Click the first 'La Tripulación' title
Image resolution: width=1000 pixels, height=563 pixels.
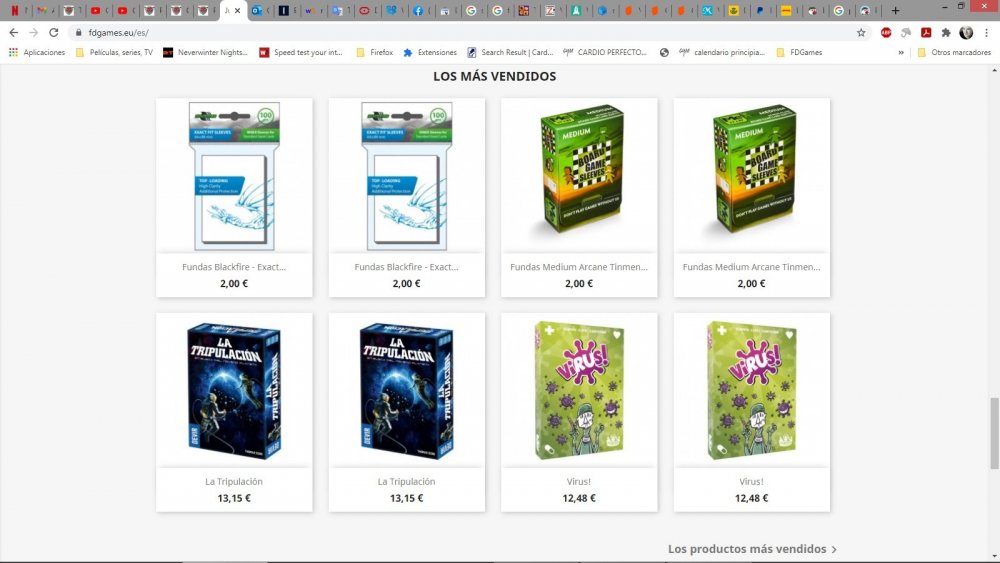(x=234, y=481)
